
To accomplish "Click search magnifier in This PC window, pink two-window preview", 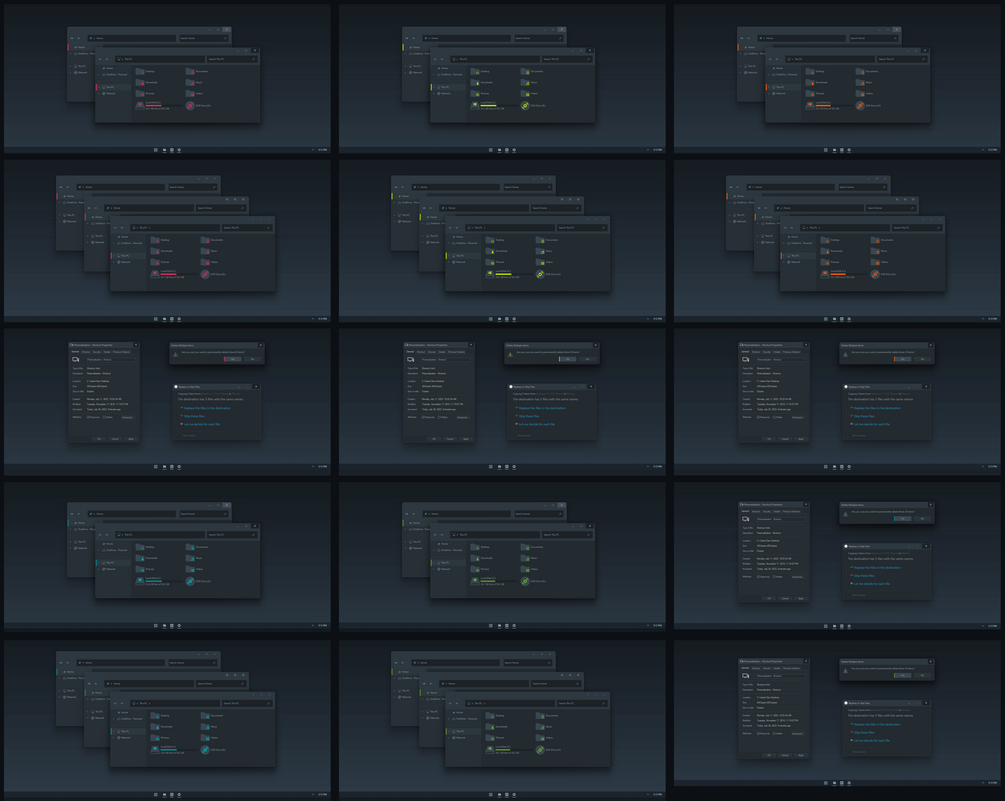I will pyautogui.click(x=253, y=59).
